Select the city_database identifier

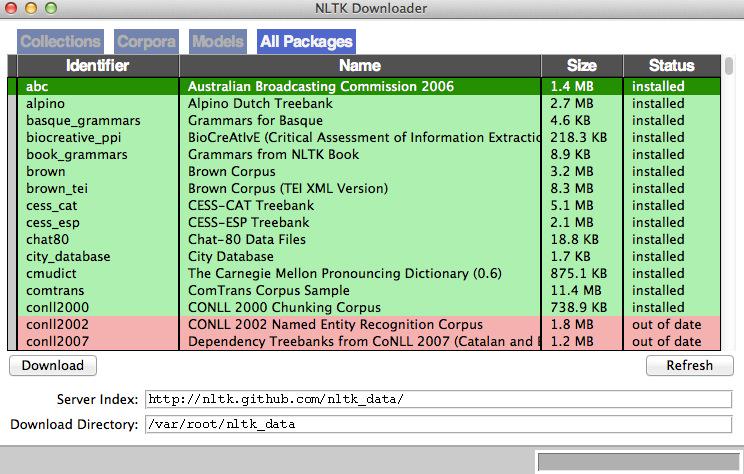pos(68,257)
